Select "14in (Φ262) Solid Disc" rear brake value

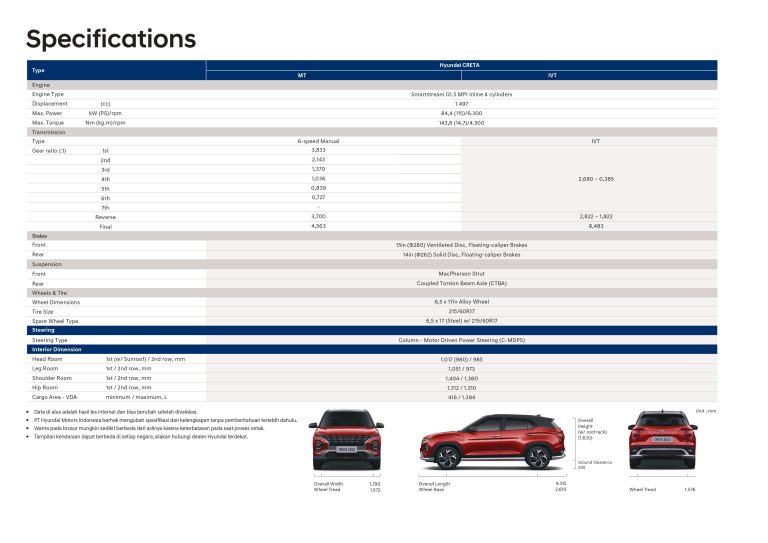[461, 255]
